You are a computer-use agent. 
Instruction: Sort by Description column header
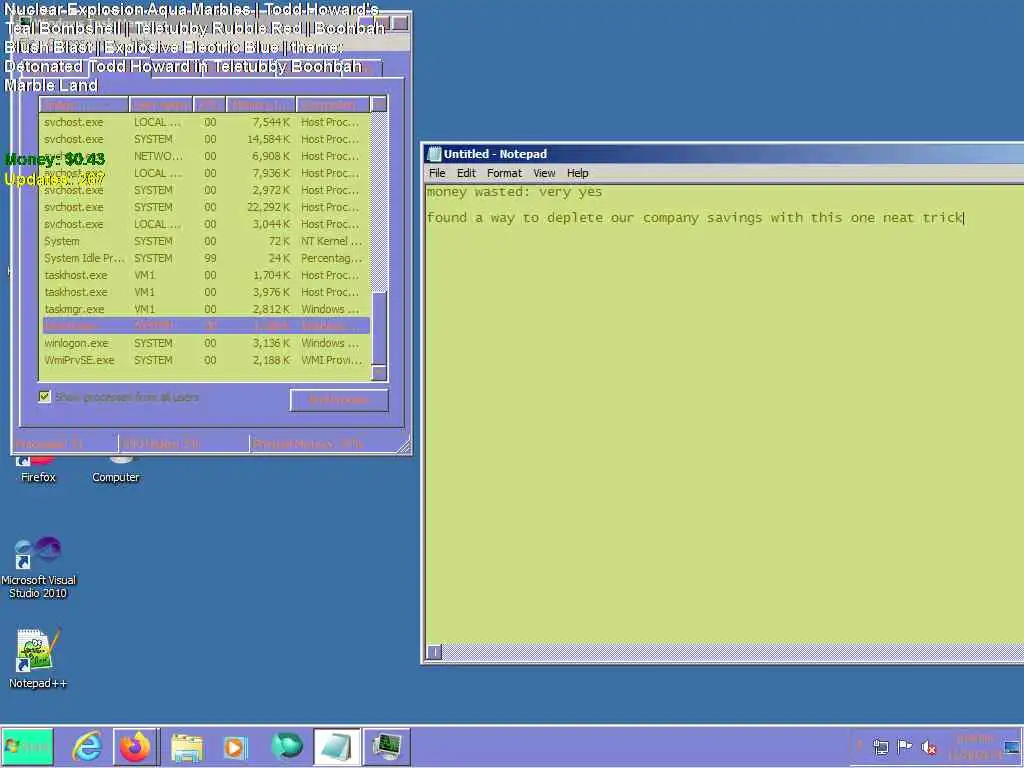tap(332, 104)
